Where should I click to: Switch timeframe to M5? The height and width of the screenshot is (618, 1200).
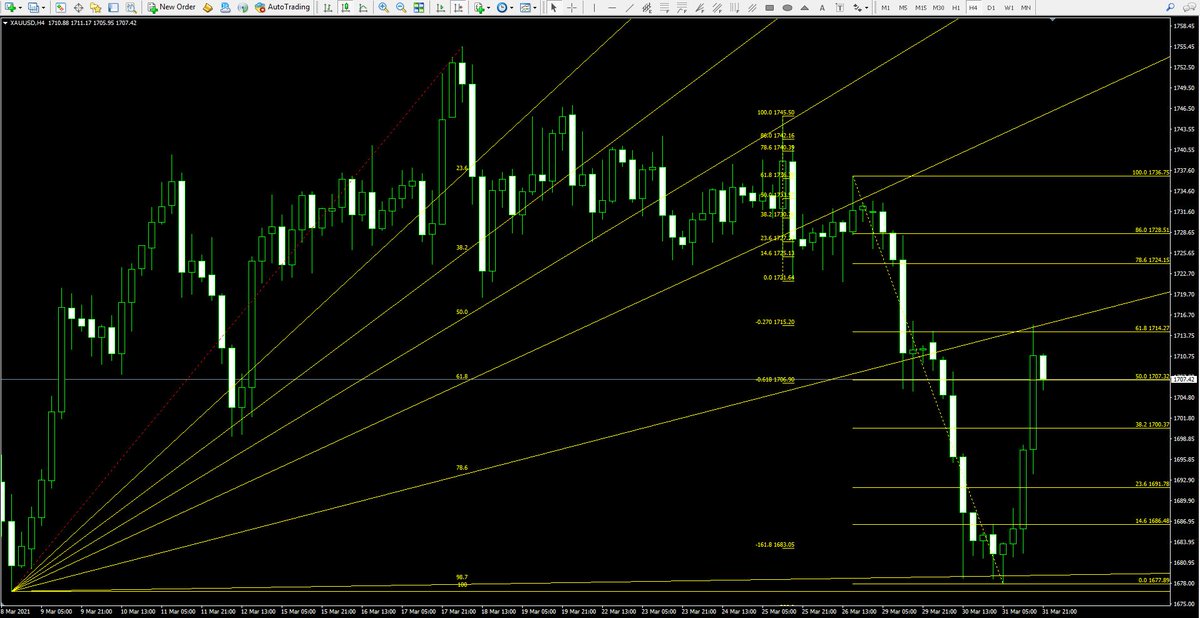click(x=903, y=7)
